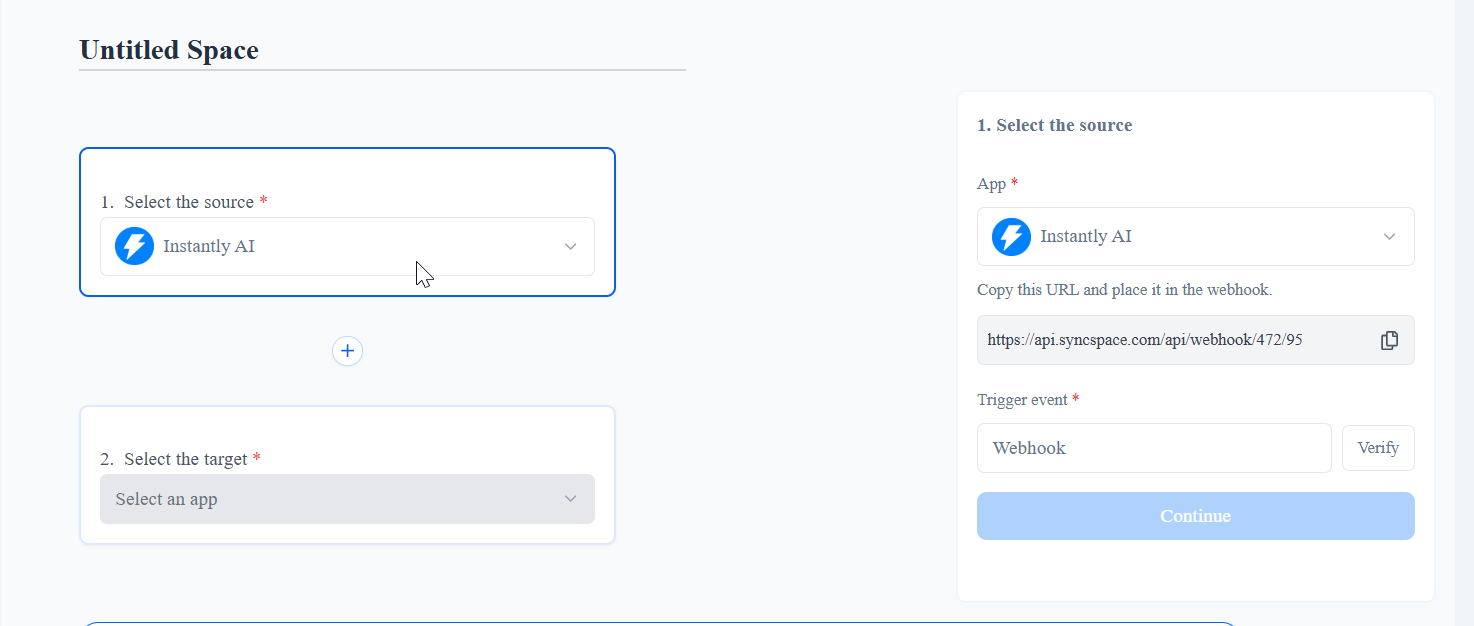The image size is (1474, 626).
Task: Click the plus icon between the cards
Action: 347,351
